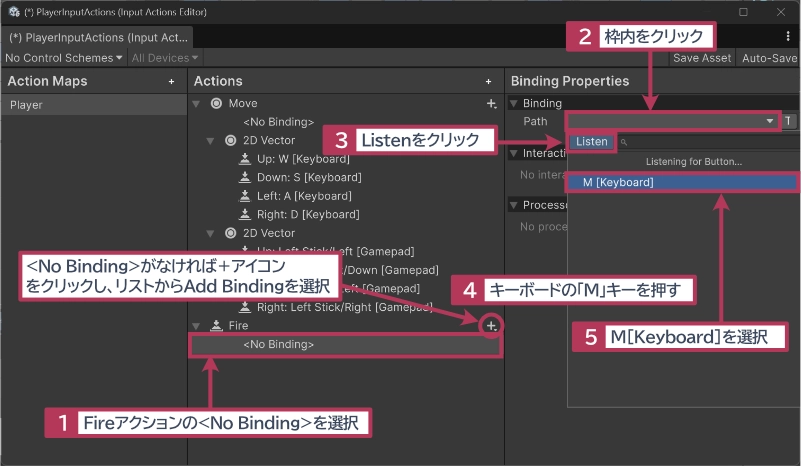Open the binding Path dropdown
Viewport: 801px width, 466px height.
(x=672, y=121)
